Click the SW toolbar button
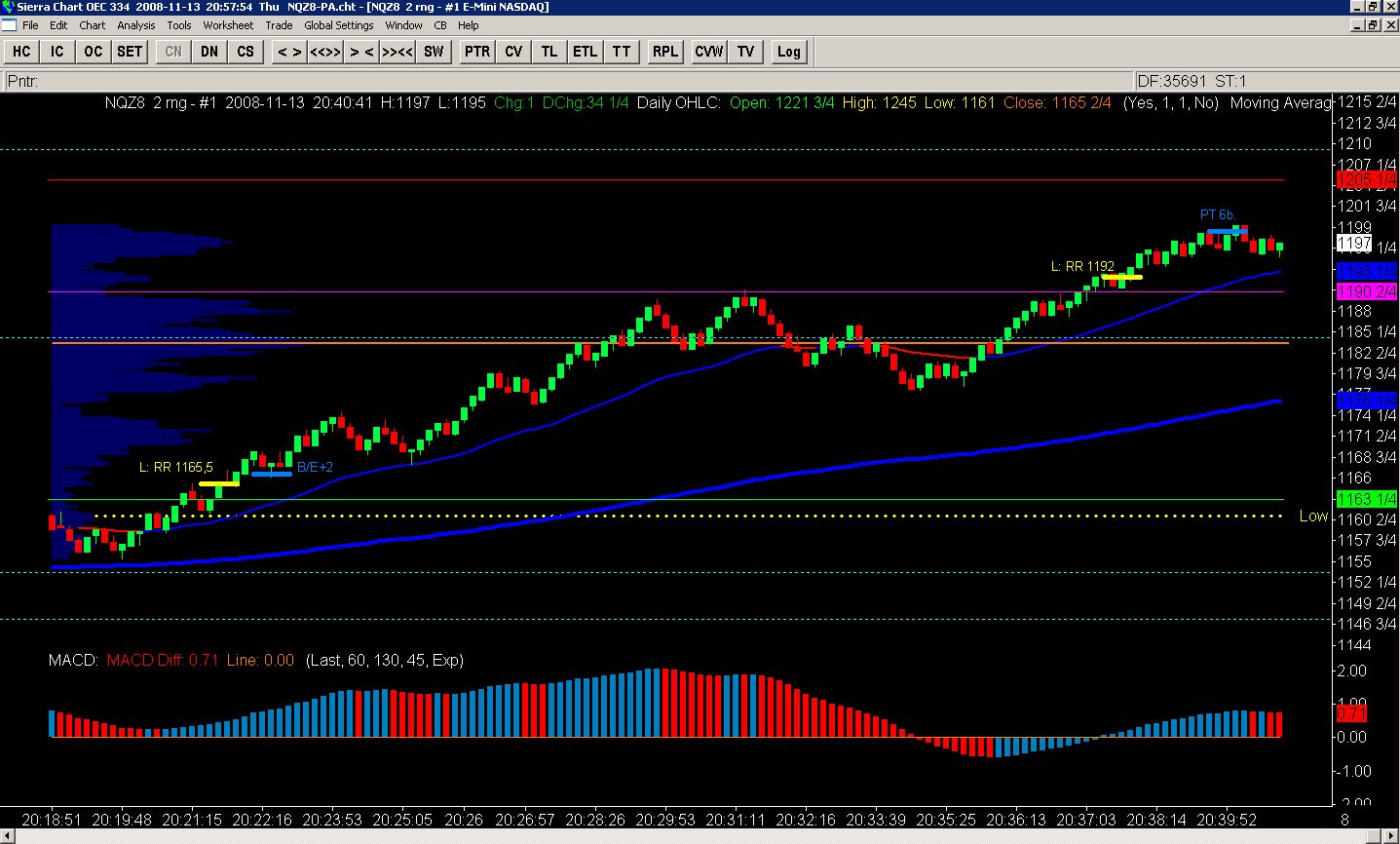1400x844 pixels. pyautogui.click(x=434, y=52)
